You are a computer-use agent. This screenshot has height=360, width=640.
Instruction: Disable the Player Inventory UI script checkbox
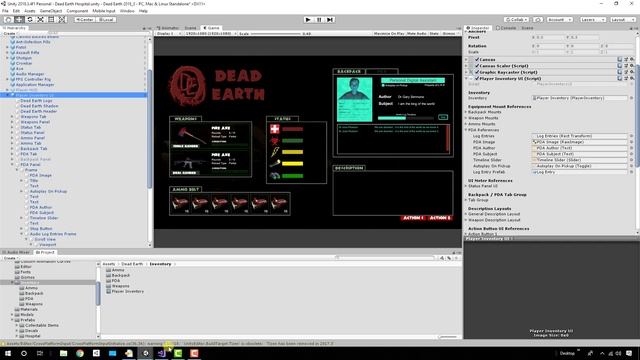(x=477, y=78)
